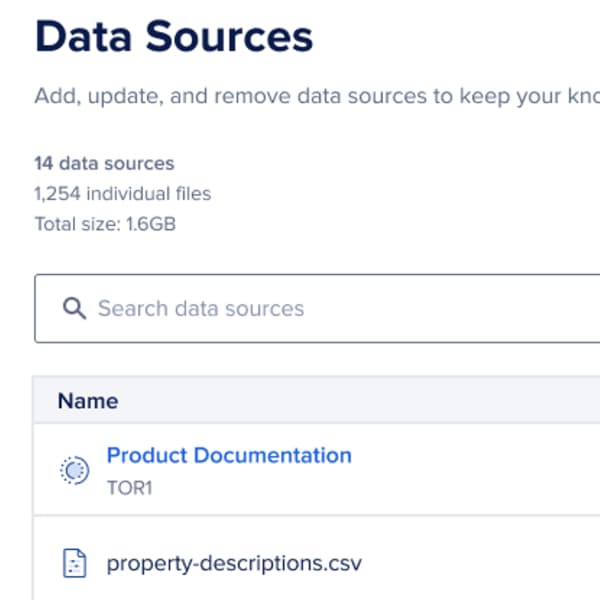
Task: Click blank area inside the search box
Action: coord(450,308)
